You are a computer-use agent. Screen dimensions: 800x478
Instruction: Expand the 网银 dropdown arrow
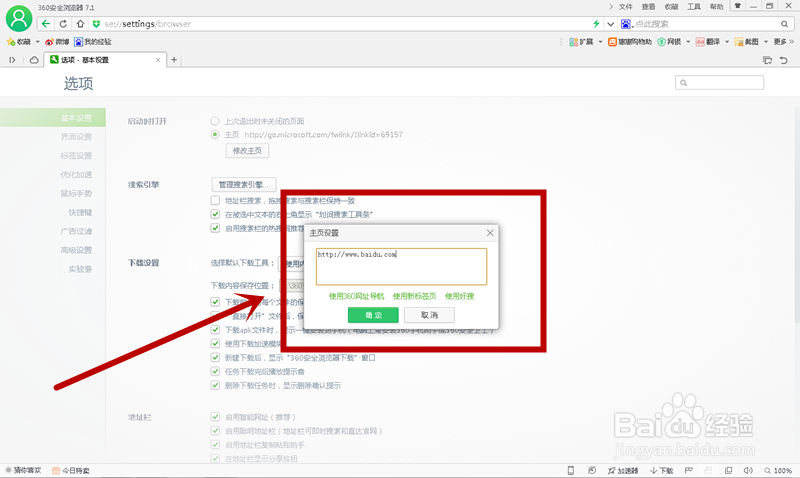tap(688, 42)
